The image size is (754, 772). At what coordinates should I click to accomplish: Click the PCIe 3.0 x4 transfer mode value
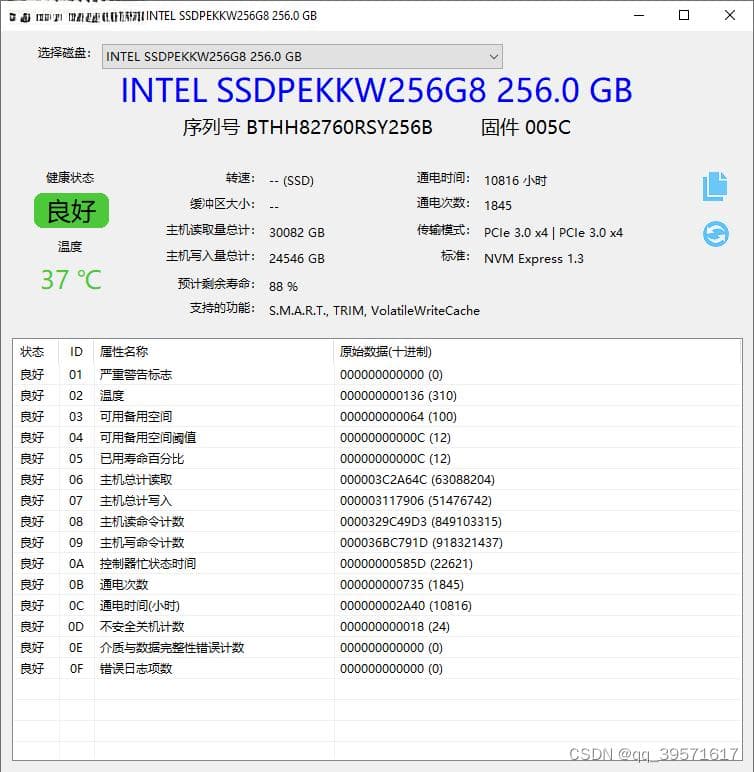point(554,232)
